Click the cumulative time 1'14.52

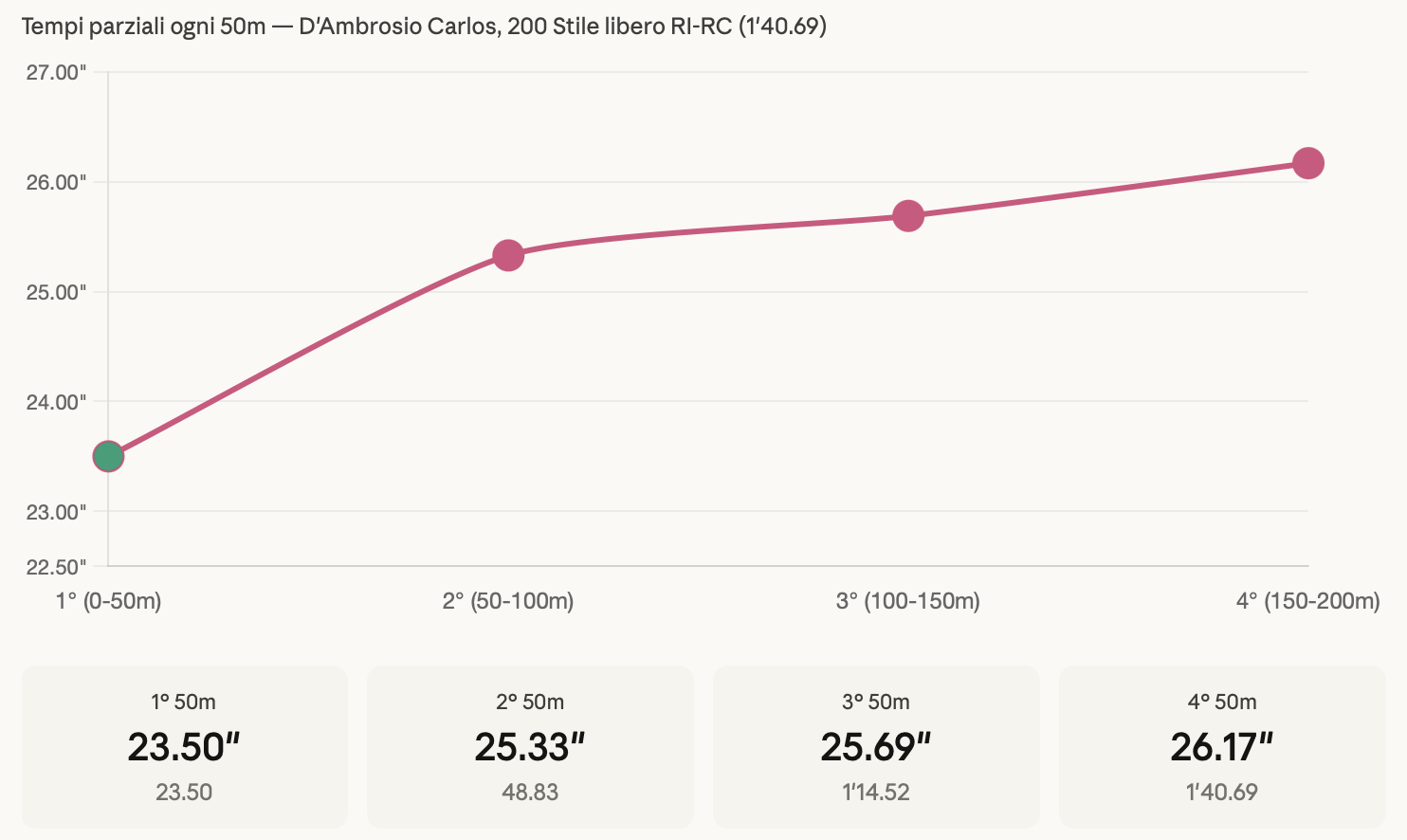(876, 792)
